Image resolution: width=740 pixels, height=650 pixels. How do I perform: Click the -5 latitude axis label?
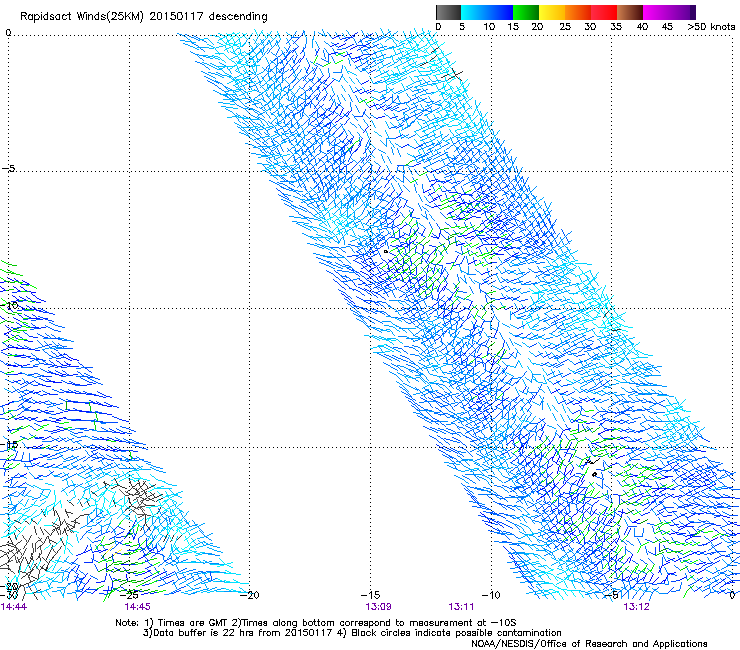pyautogui.click(x=9, y=169)
